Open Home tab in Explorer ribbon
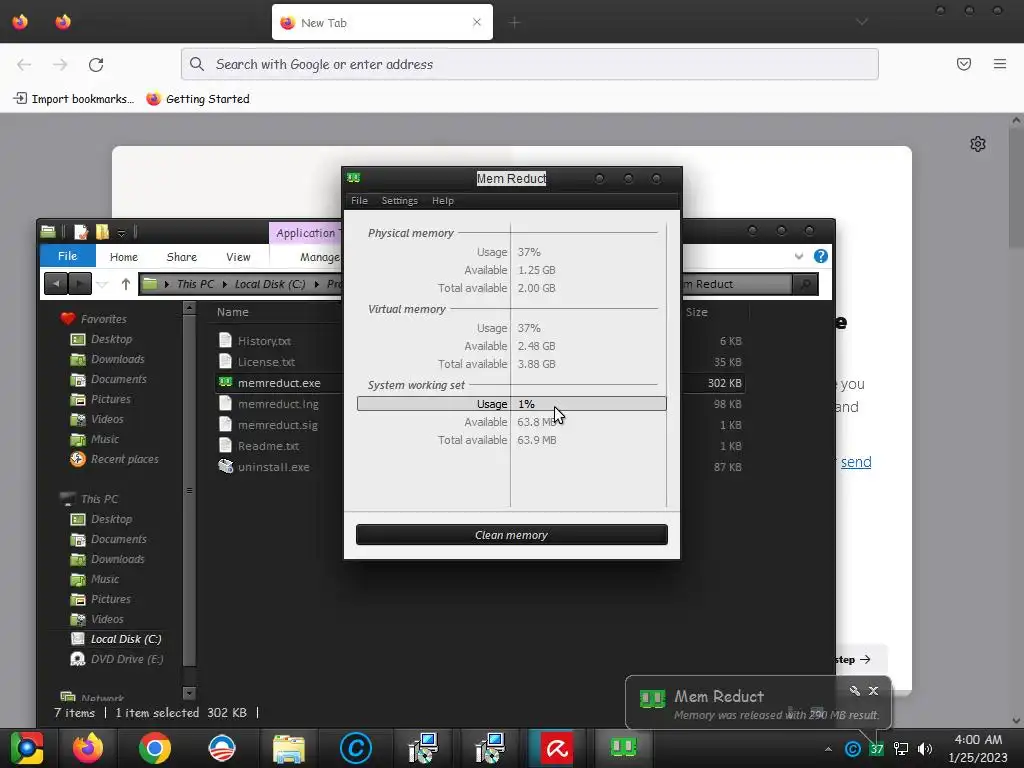The image size is (1024, 768). click(123, 257)
